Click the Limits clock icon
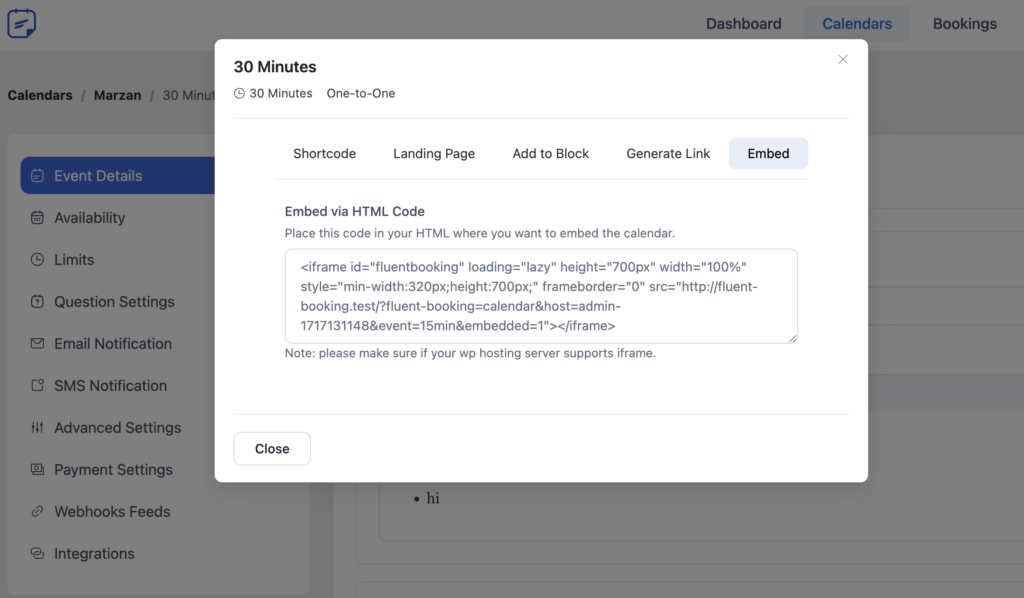Image resolution: width=1024 pixels, height=598 pixels. coord(37,260)
